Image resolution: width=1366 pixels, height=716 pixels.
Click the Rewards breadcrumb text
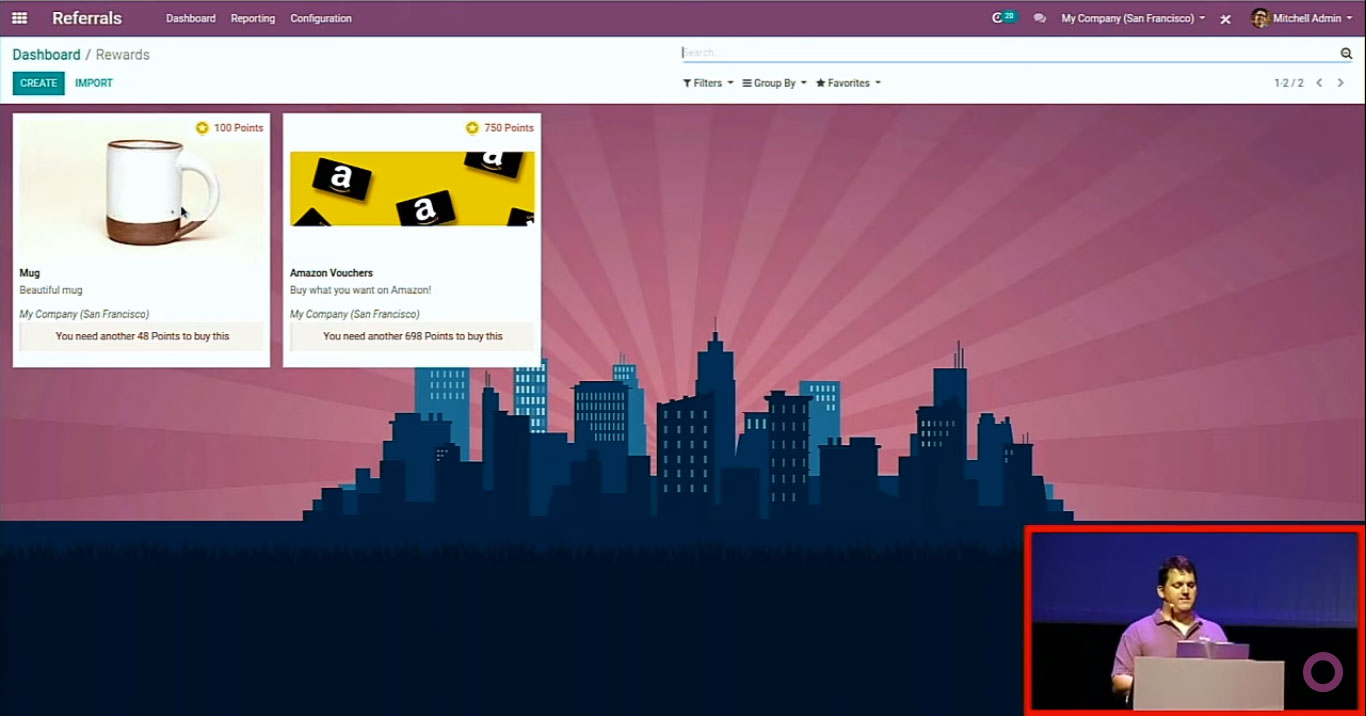[x=123, y=54]
